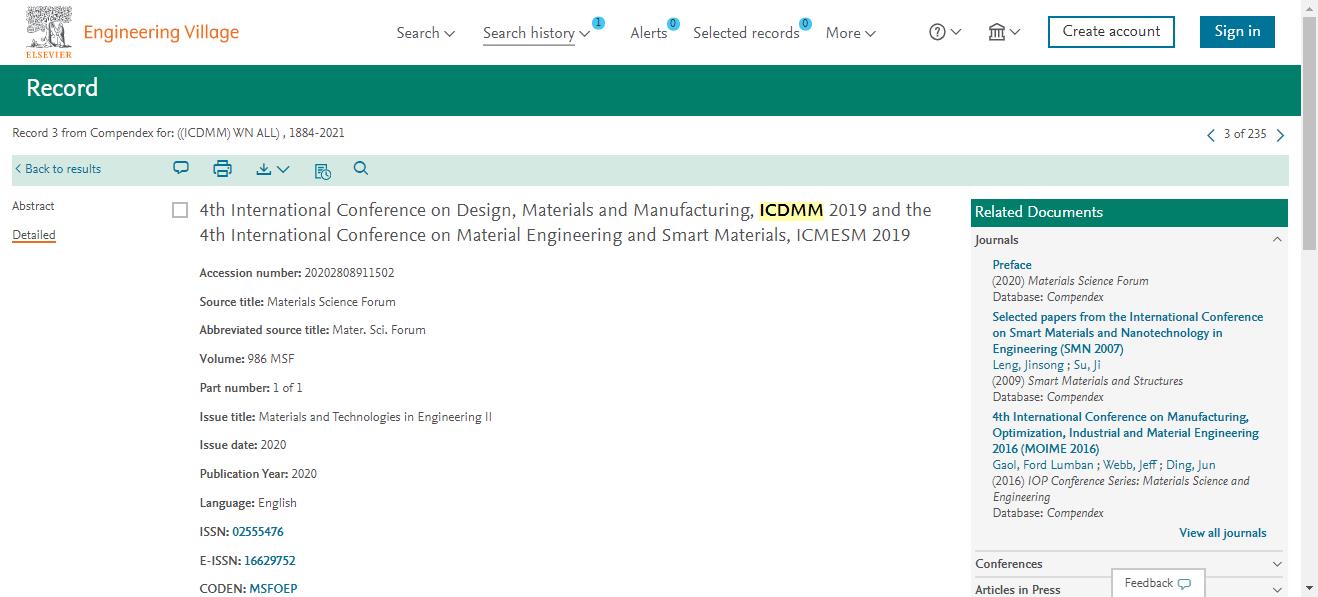Viewport: 1318px width, 597px height.
Task: Click the comment bubble icon in toolbar
Action: point(181,169)
